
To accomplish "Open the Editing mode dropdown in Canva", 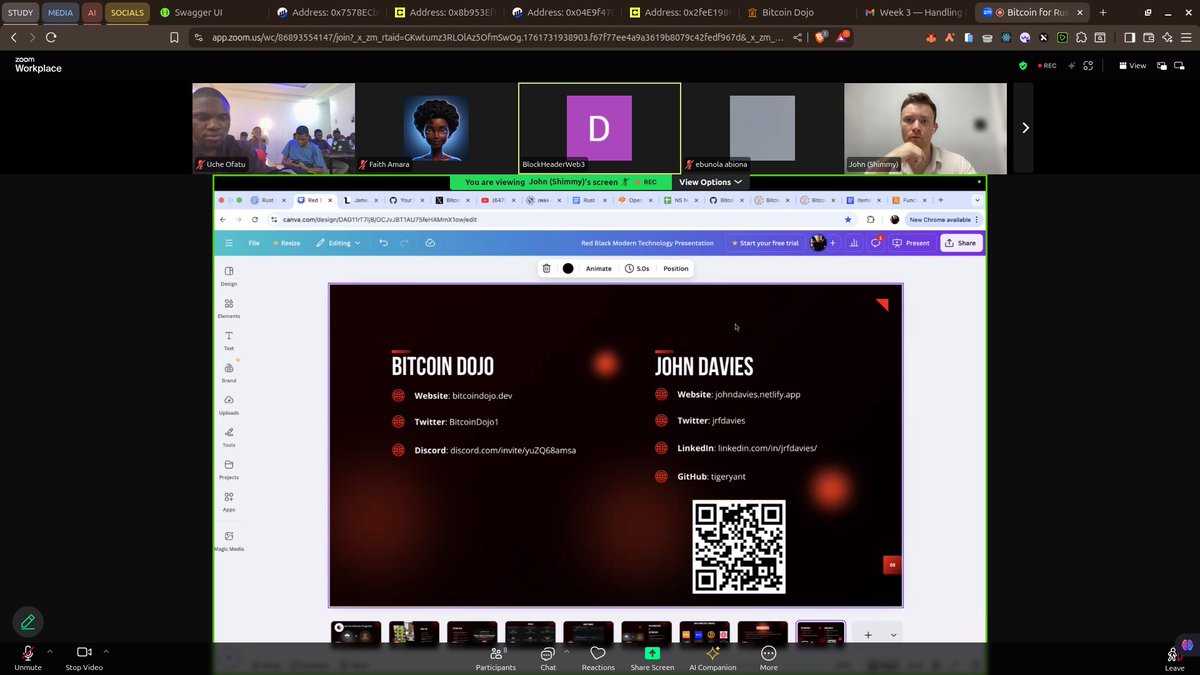I will (339, 243).
